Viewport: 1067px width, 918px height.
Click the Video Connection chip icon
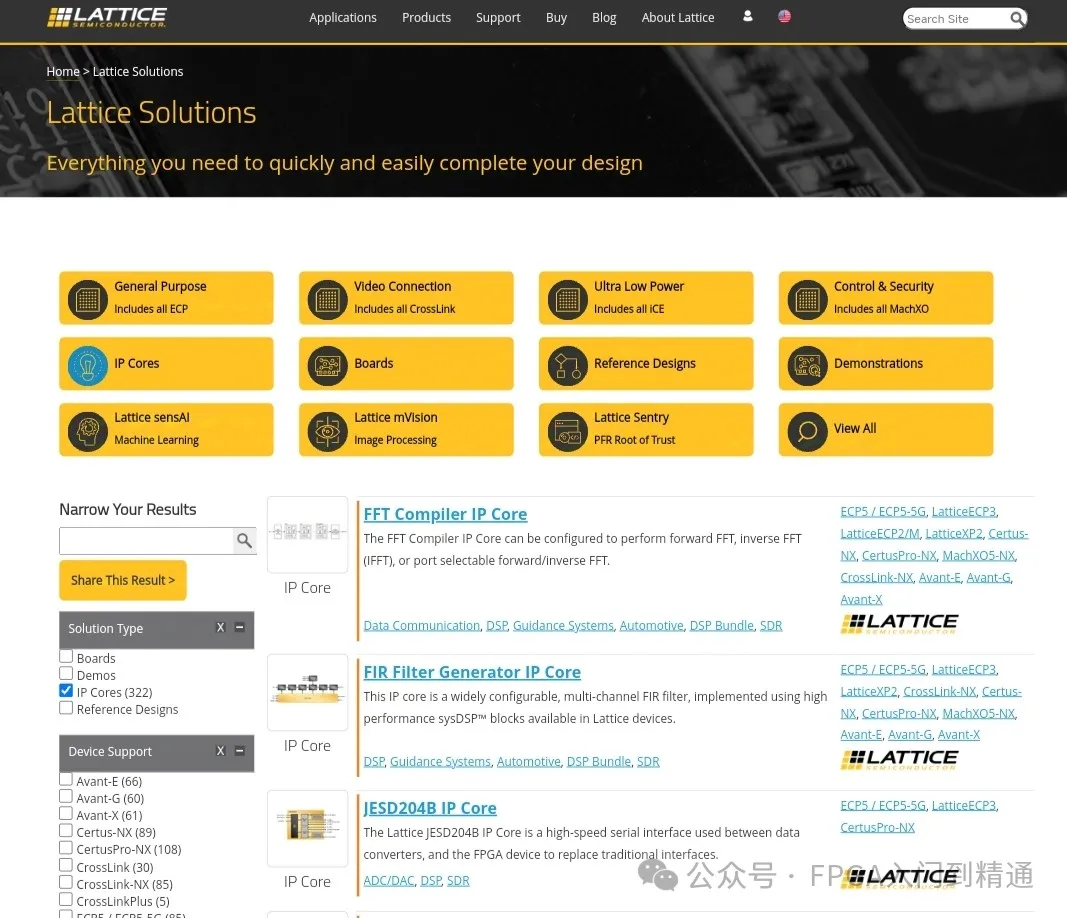click(327, 299)
